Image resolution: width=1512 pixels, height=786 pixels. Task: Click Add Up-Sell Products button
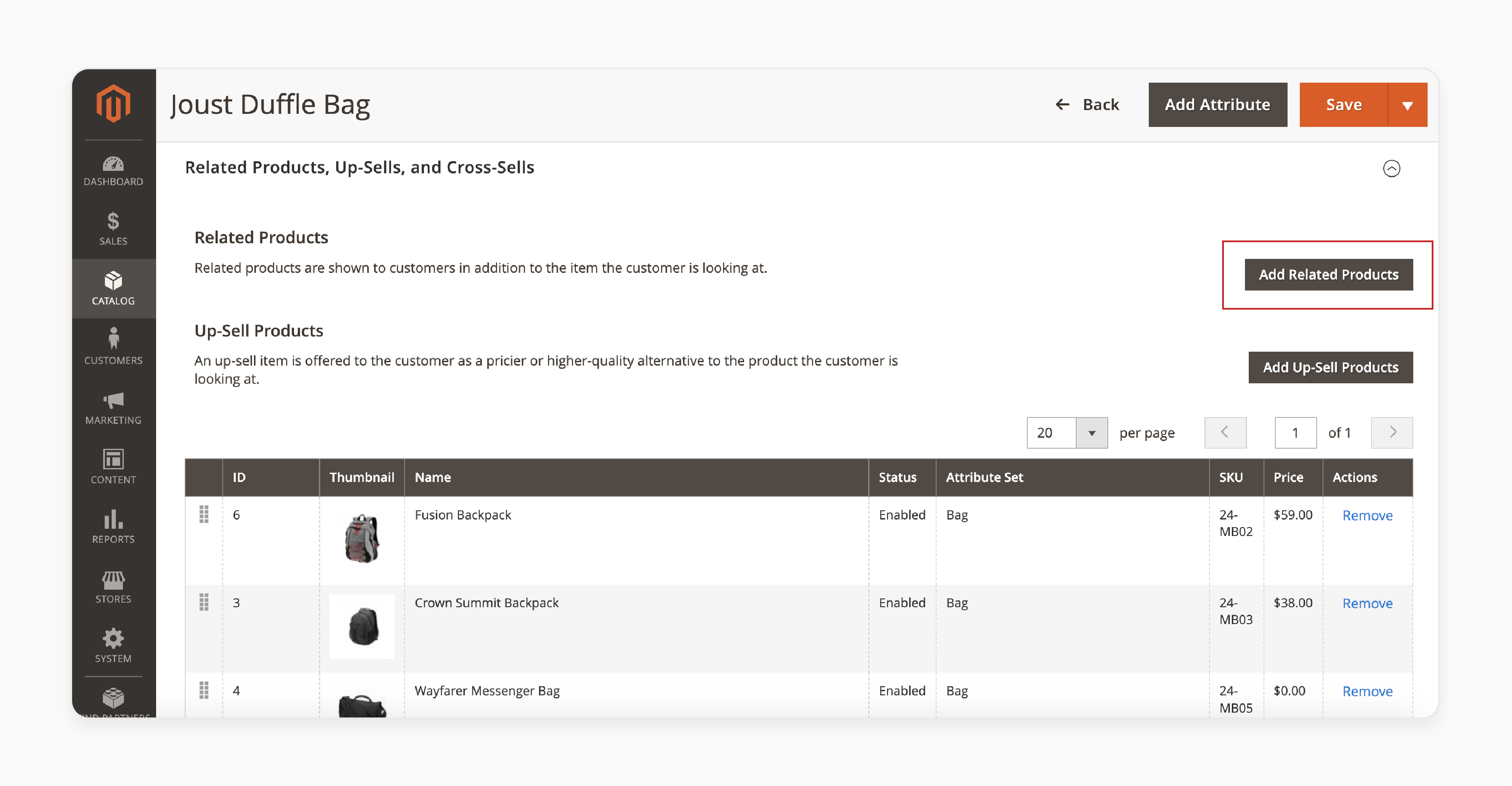[1330, 368]
